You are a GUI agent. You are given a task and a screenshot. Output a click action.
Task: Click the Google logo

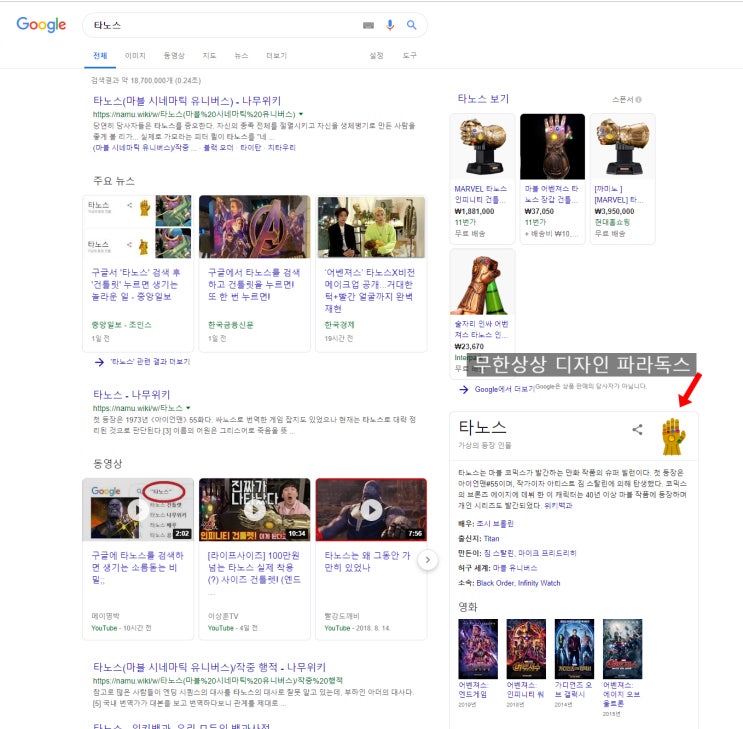click(x=41, y=25)
